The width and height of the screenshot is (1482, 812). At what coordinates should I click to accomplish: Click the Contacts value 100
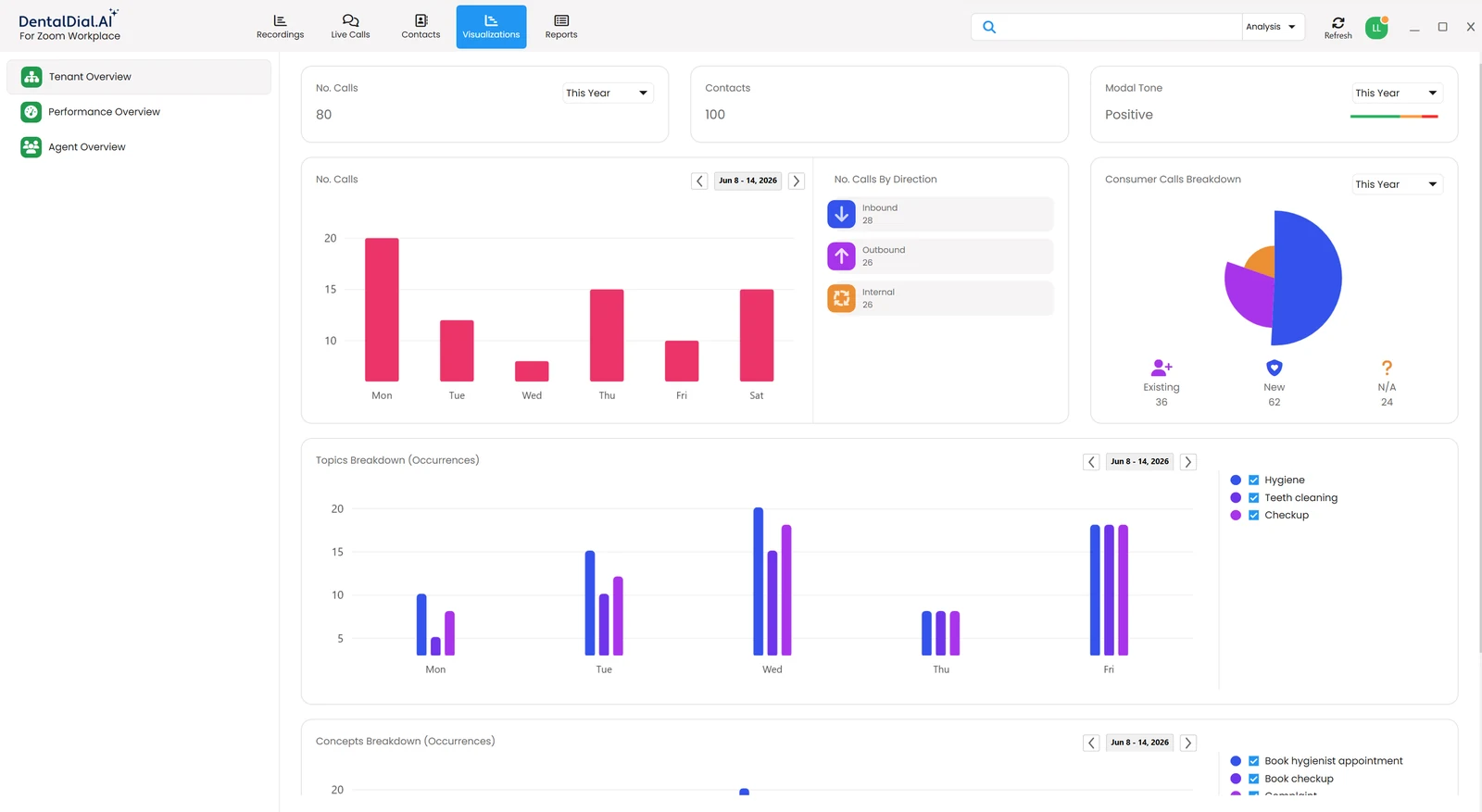pos(715,115)
